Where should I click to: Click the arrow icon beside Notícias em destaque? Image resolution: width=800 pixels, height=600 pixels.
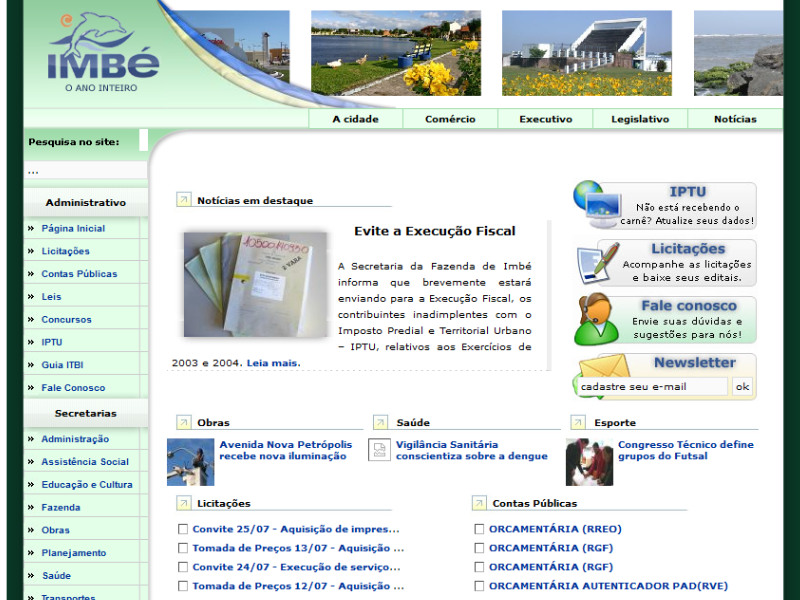(183, 200)
